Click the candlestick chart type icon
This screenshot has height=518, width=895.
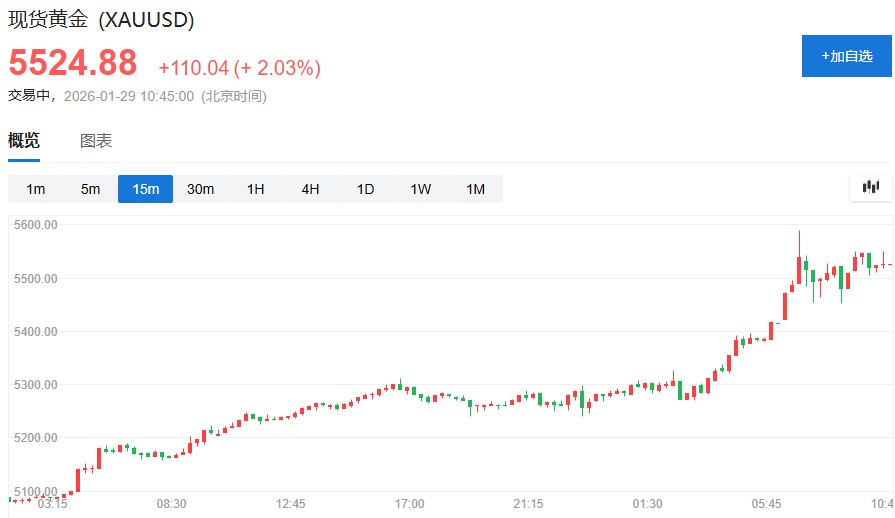click(870, 187)
